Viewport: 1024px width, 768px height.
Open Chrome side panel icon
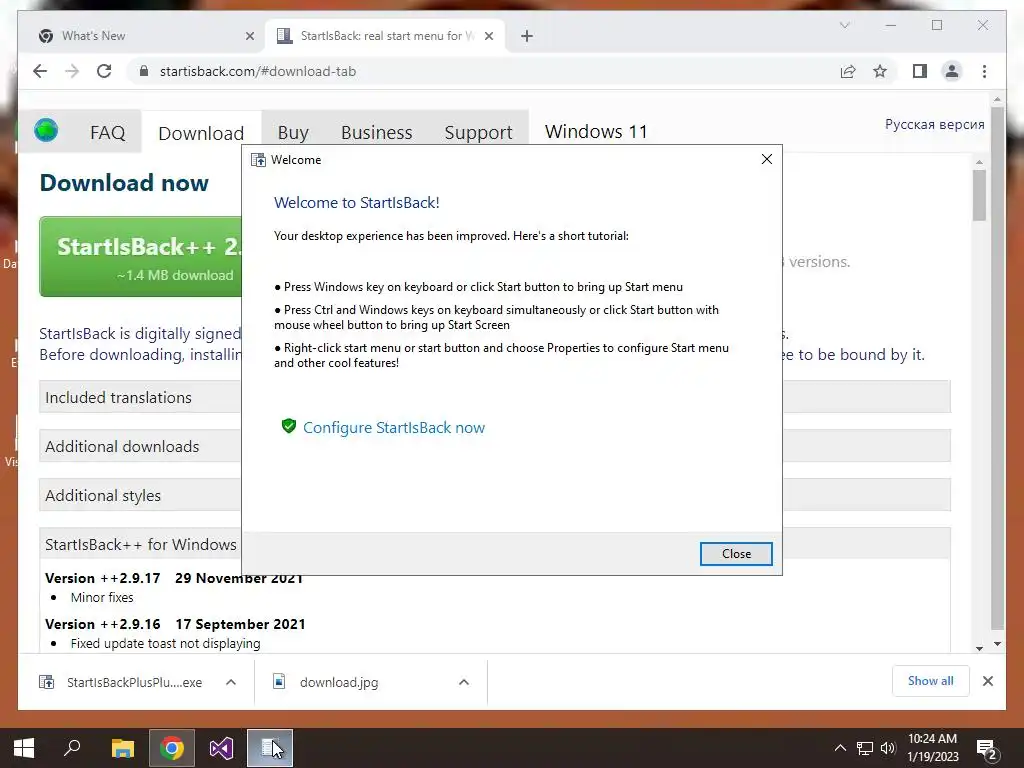pyautogui.click(x=920, y=71)
